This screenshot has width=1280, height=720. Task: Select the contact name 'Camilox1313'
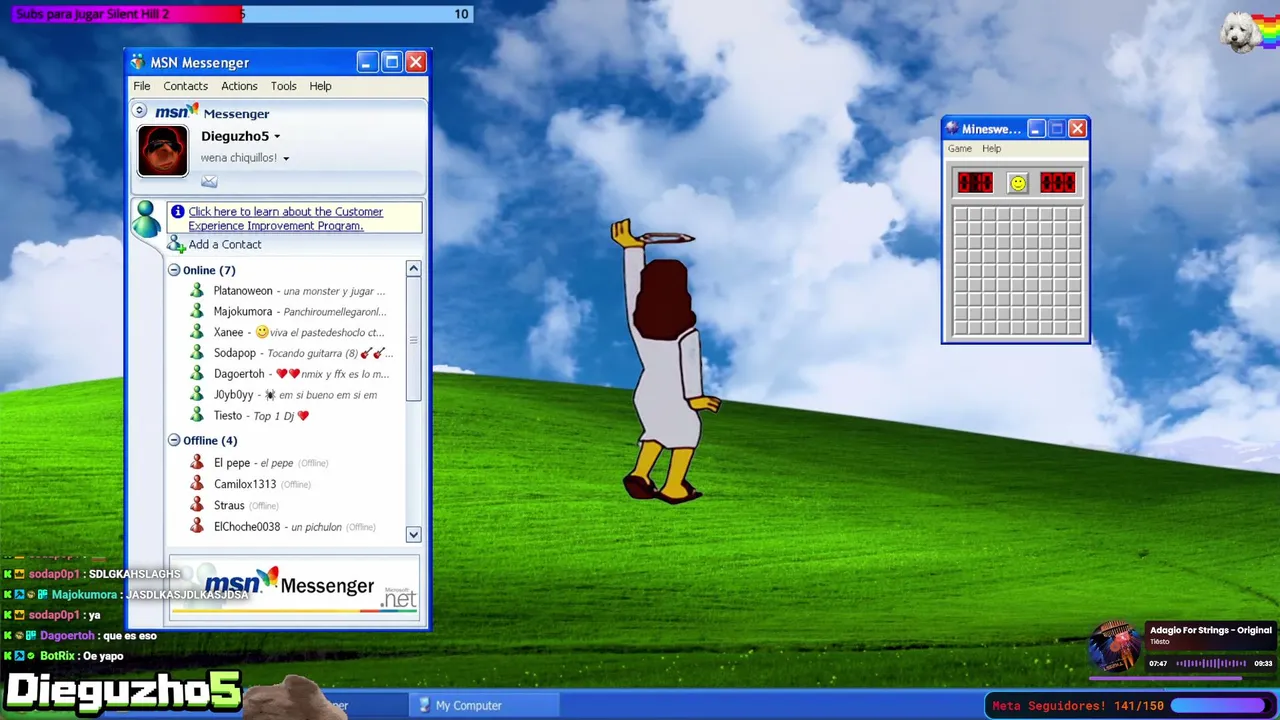pos(245,484)
